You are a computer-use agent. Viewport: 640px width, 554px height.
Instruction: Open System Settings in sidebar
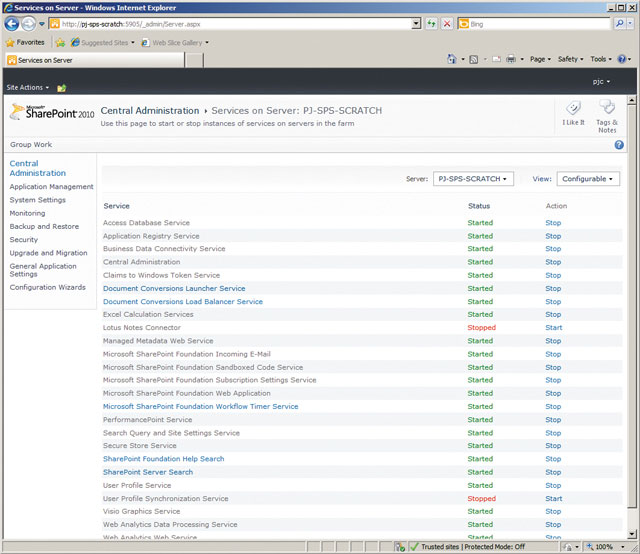tap(38, 200)
